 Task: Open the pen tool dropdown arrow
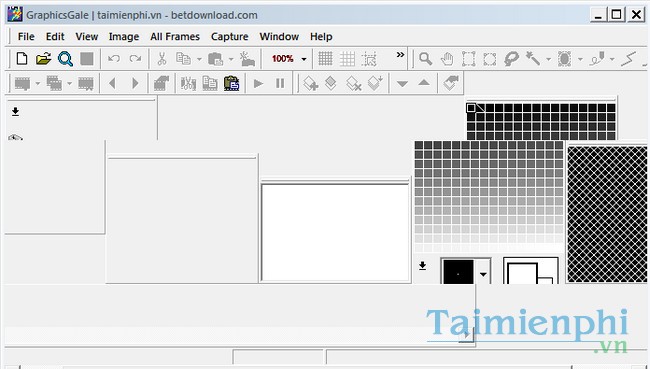612,59
